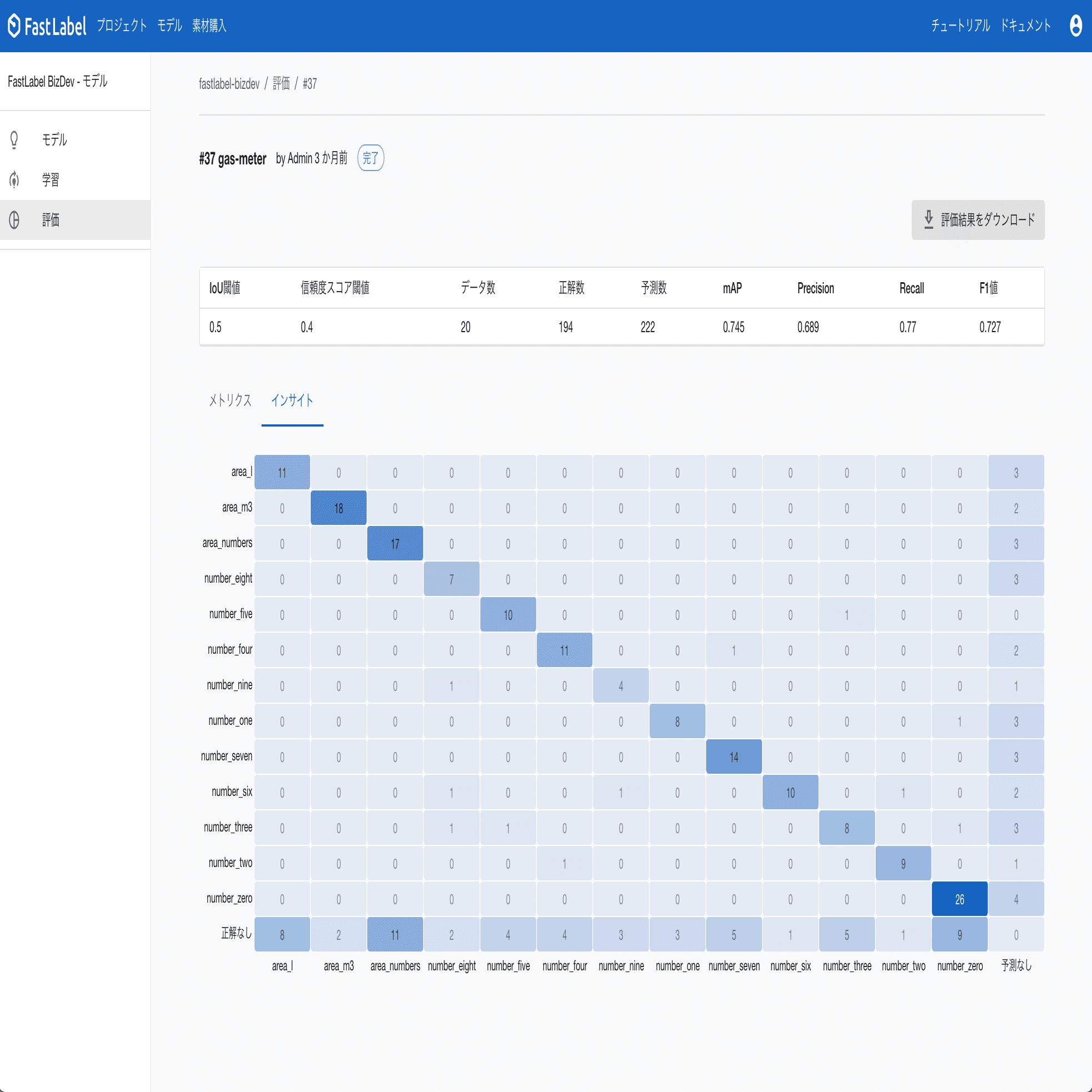Click the 予測なし column label
Screen dimensions: 1092x1092
(x=1016, y=966)
